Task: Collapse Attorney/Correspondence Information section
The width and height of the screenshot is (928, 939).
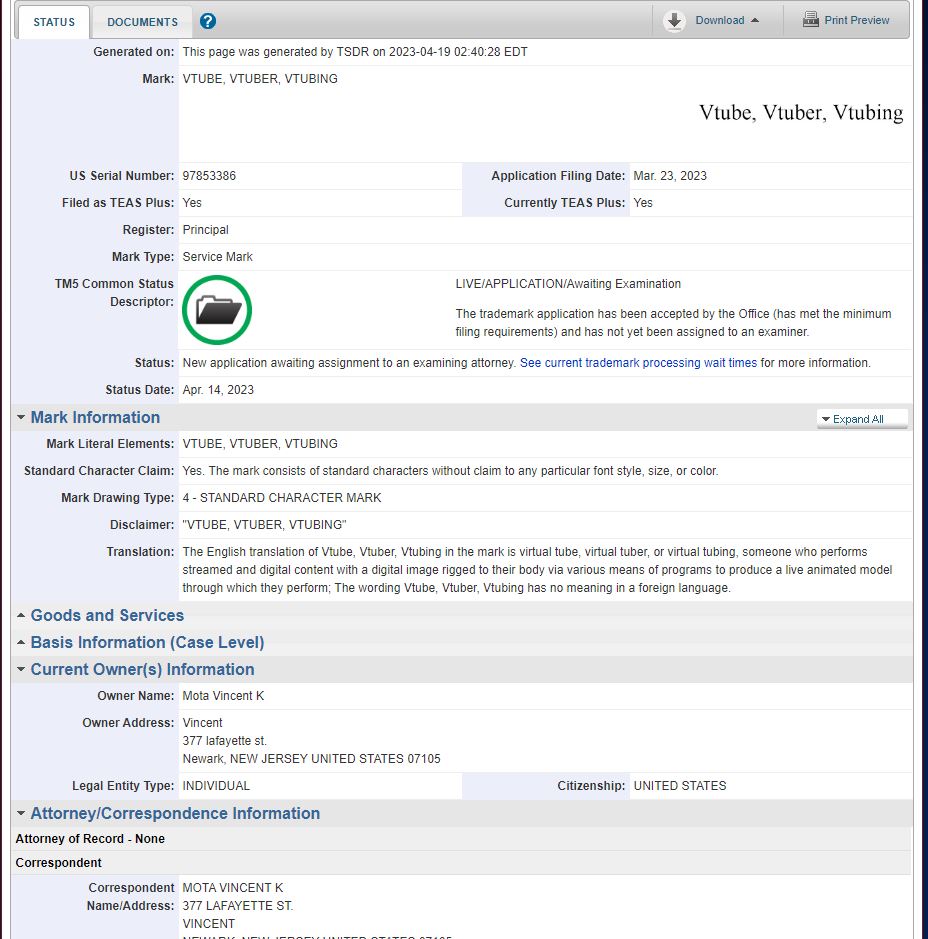Action: [x=175, y=813]
